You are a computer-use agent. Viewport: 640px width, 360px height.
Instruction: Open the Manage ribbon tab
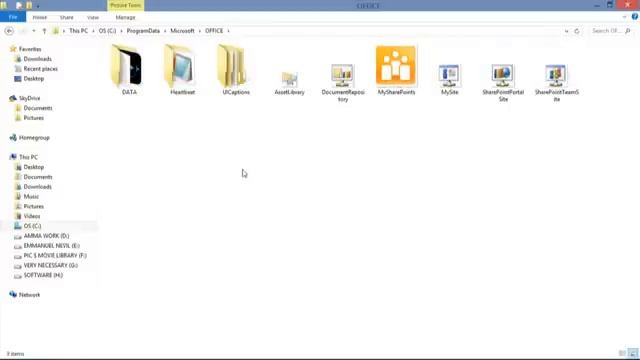(x=125, y=18)
